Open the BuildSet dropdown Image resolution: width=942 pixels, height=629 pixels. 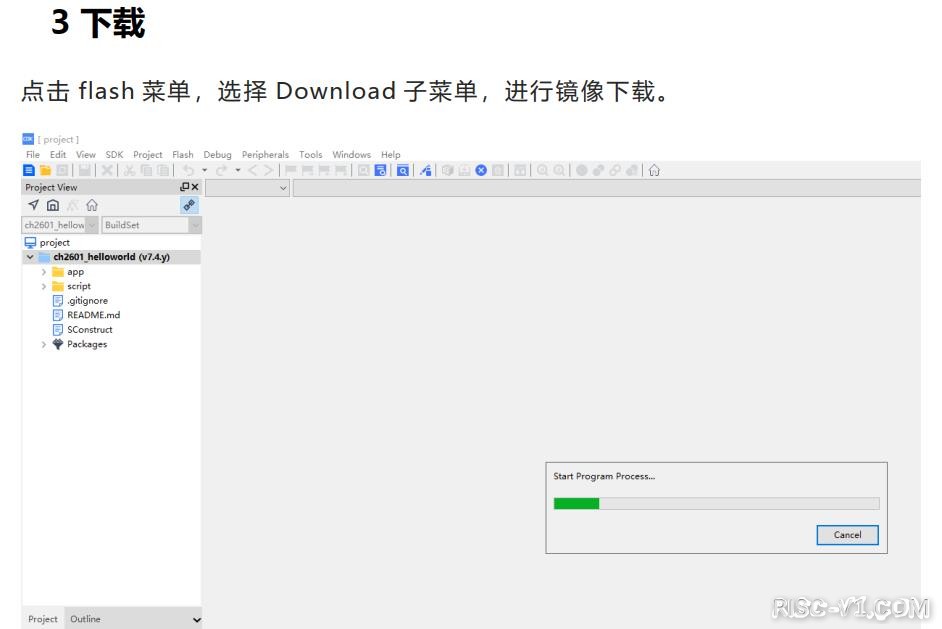pos(194,225)
